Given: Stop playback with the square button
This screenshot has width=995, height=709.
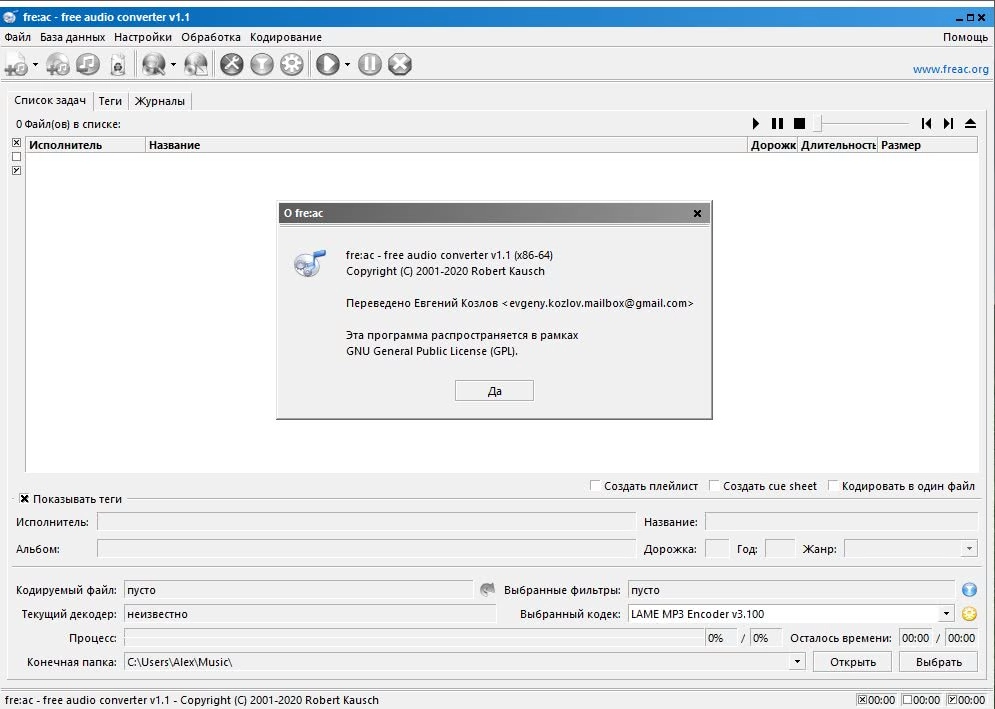Looking at the screenshot, I should (800, 123).
